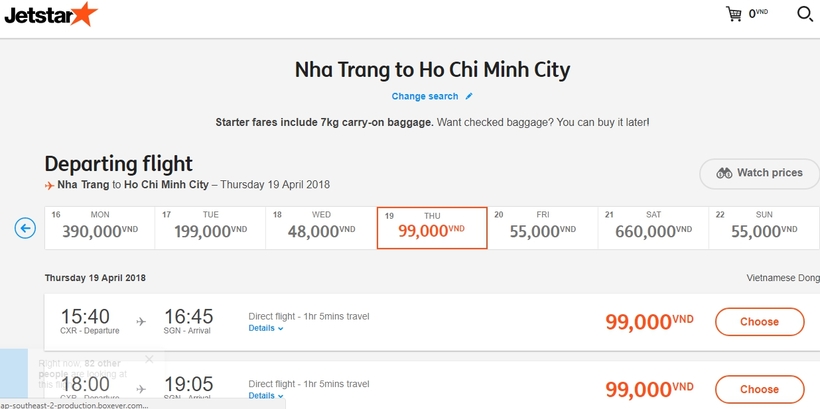The width and height of the screenshot is (820, 409).
Task: Select Sunday 22 fare 55,000 VND
Action: (x=764, y=228)
